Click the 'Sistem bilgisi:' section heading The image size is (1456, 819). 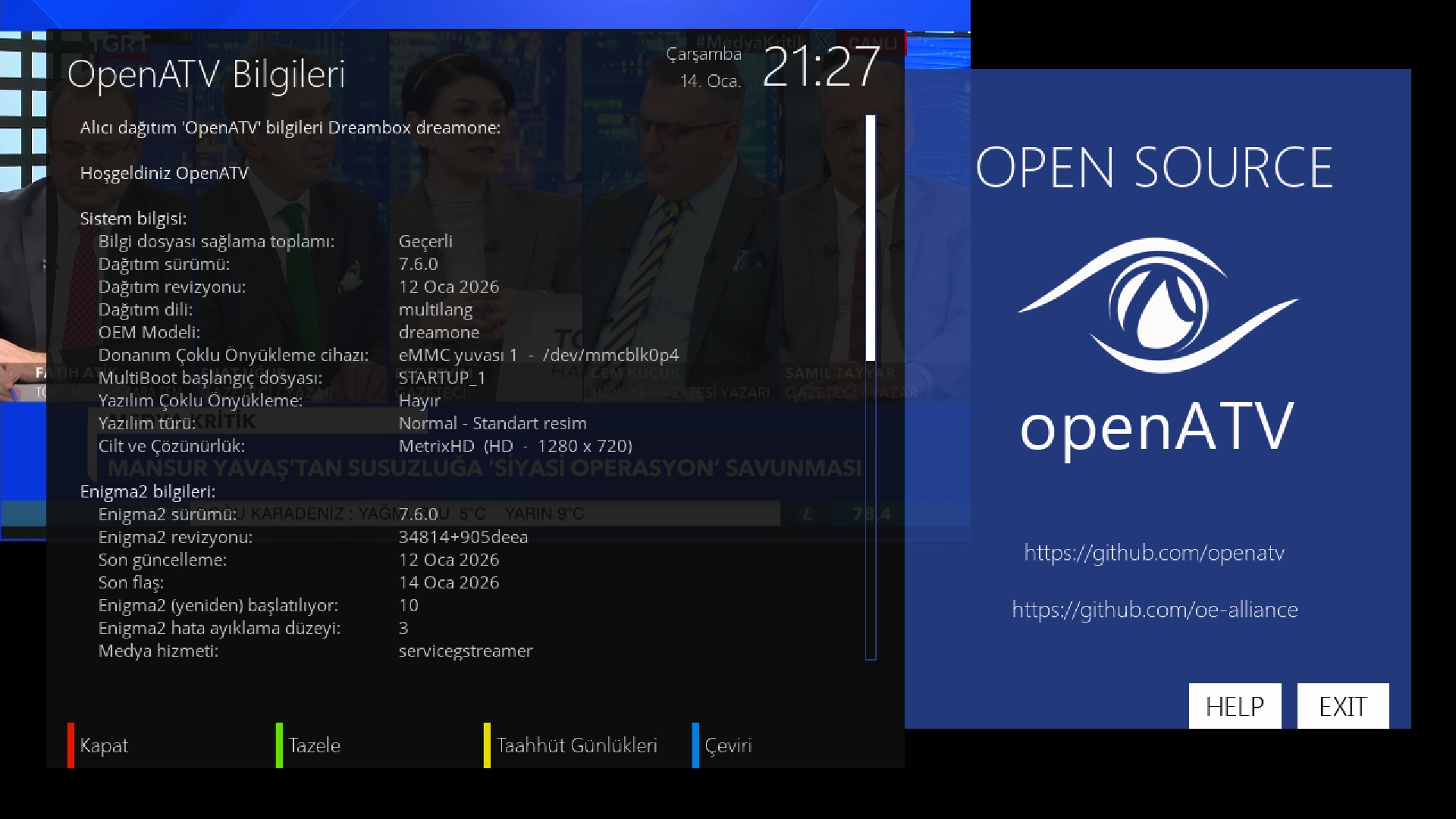tap(133, 219)
